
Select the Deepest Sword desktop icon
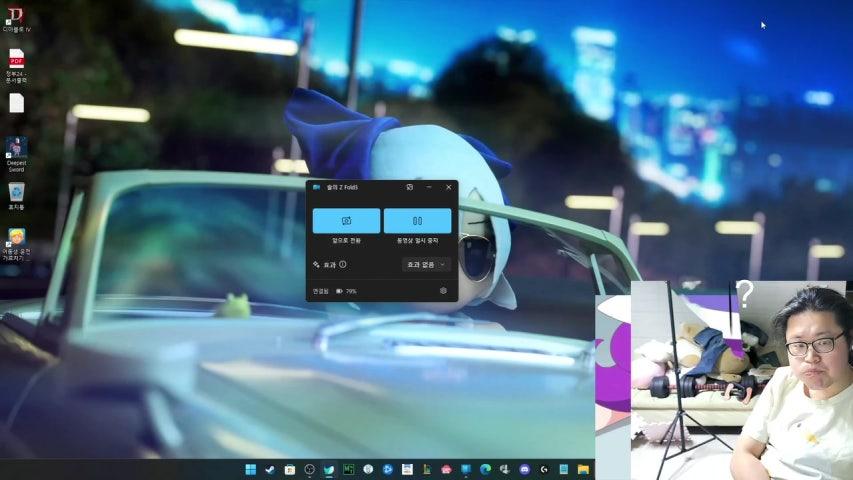pos(16,151)
